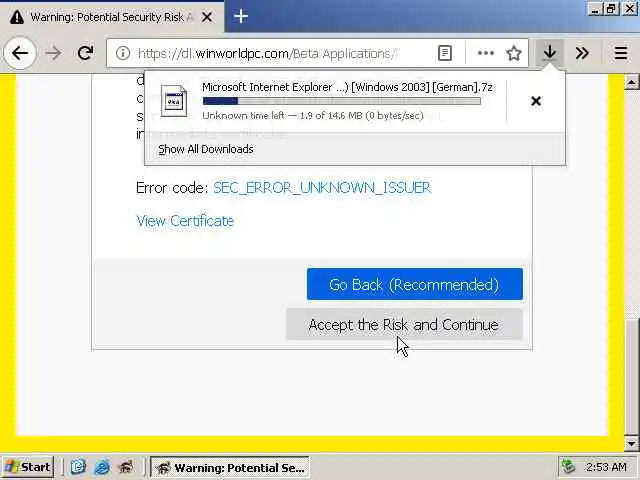Expand more tools overflow chevron
The height and width of the screenshot is (480, 640).
click(582, 53)
